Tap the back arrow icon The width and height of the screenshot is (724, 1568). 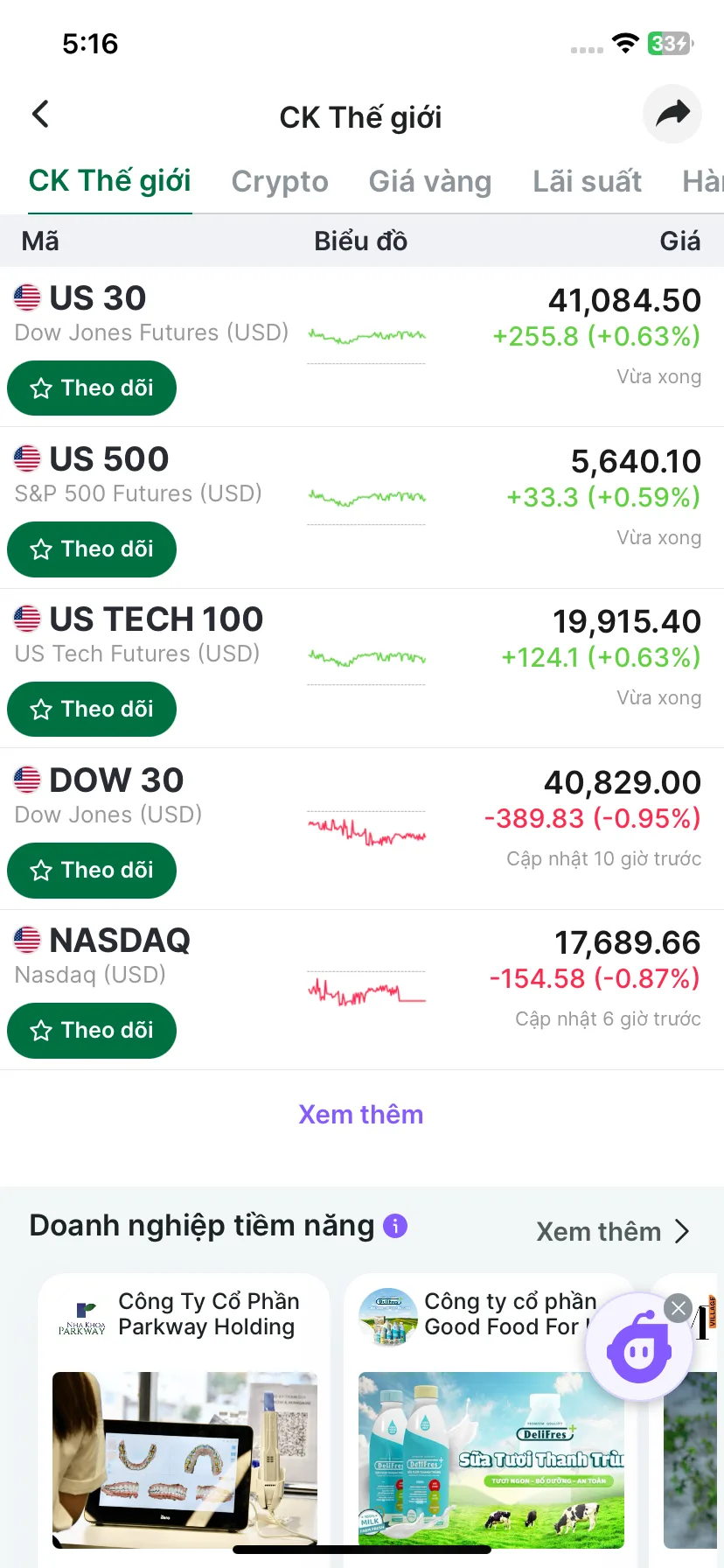point(40,114)
